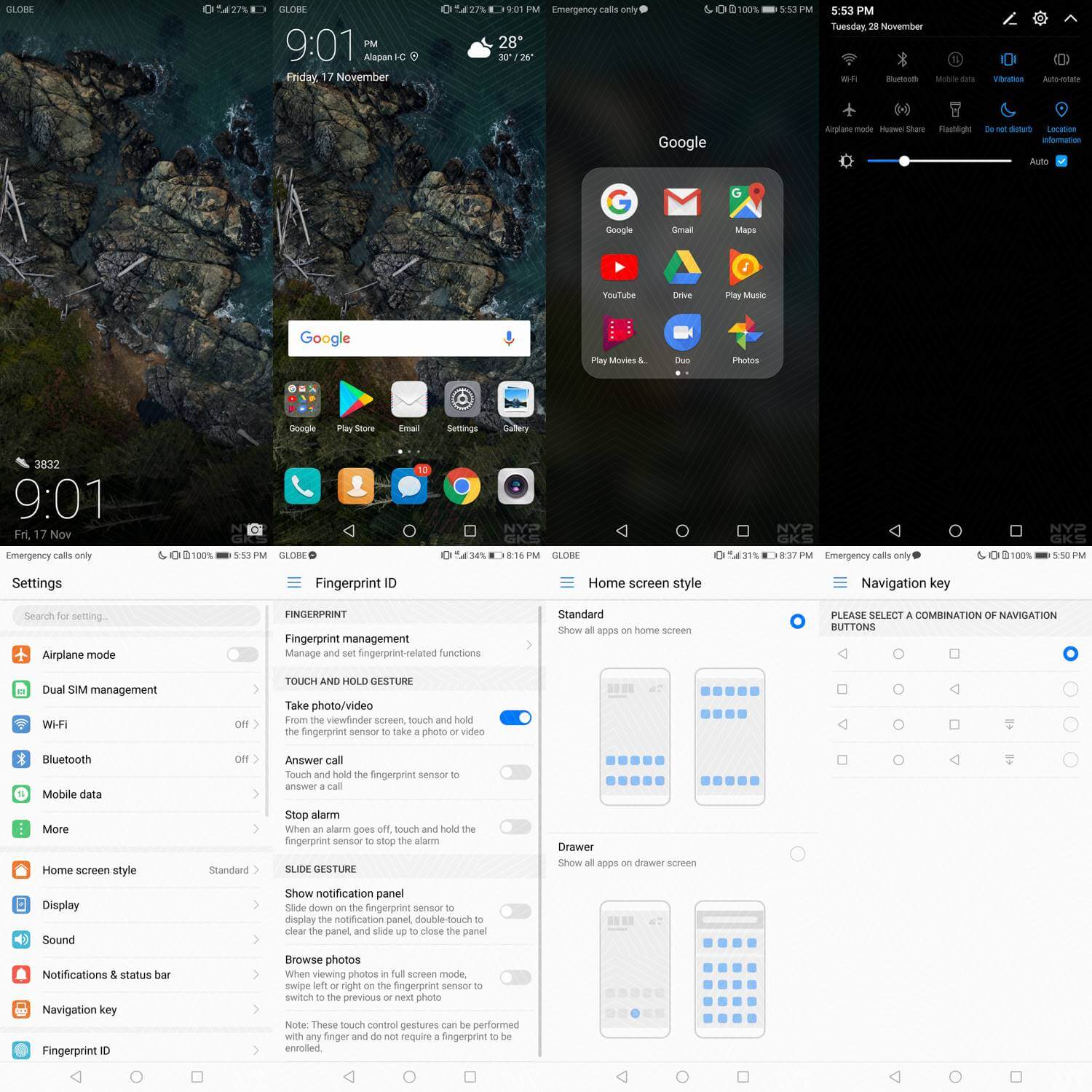Image resolution: width=1092 pixels, height=1092 pixels.
Task: Open the Play Store app on home screen
Action: (355, 400)
